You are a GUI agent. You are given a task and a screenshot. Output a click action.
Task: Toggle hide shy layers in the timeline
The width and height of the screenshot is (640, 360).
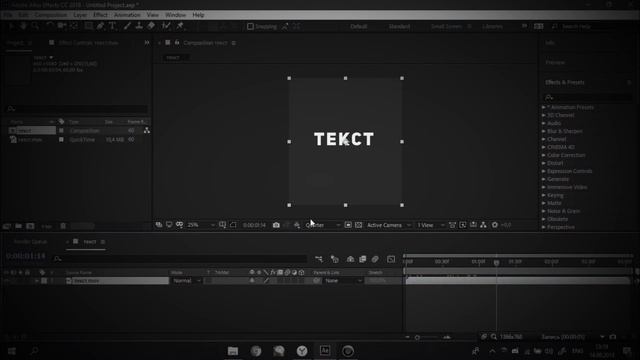pyautogui.click(x=350, y=259)
